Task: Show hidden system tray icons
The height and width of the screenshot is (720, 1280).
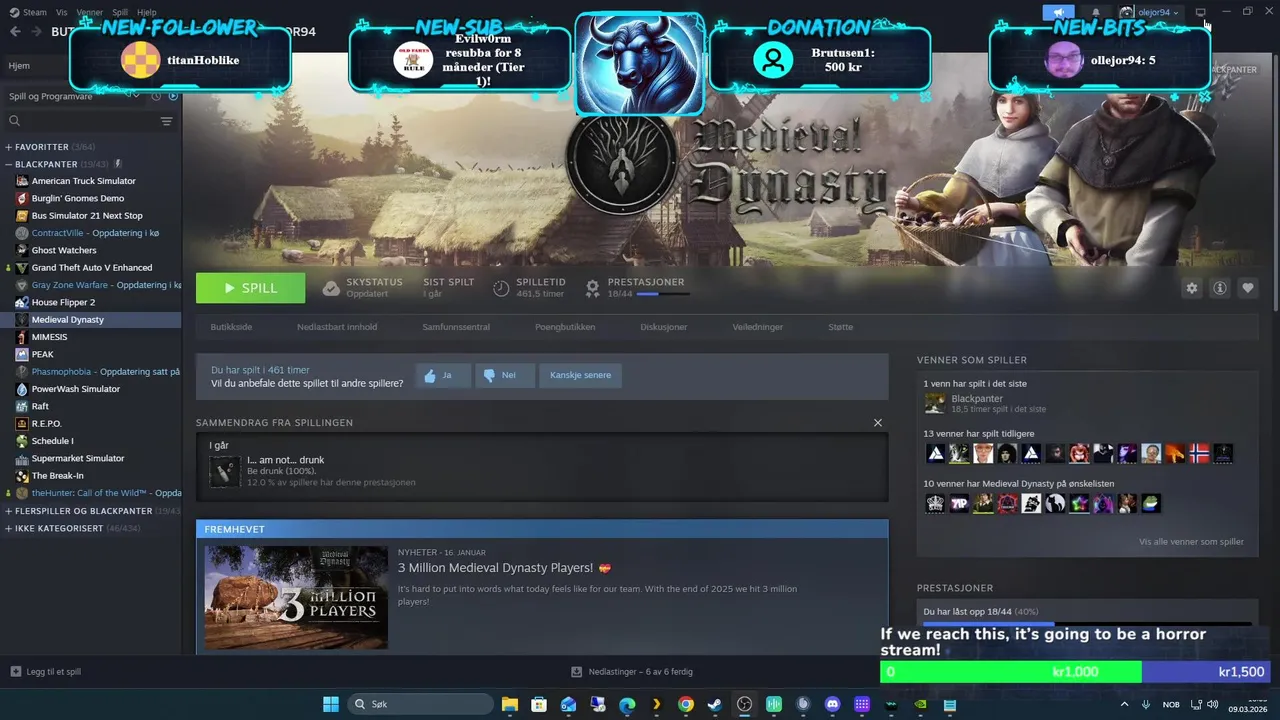Action: (x=1125, y=704)
